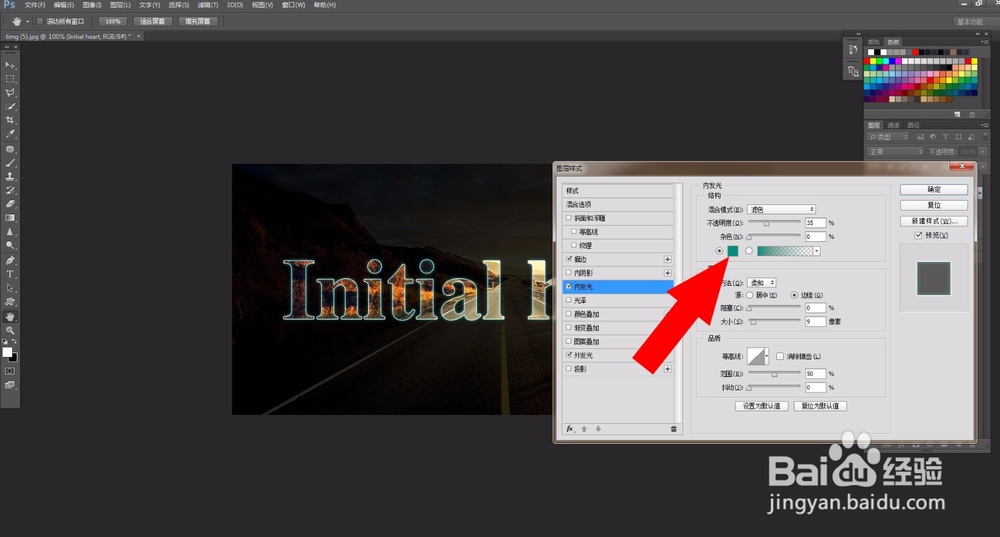Image resolution: width=1000 pixels, height=537 pixels.
Task: Check the 消除锯齿 anti-alias checkbox
Action: pos(780,357)
